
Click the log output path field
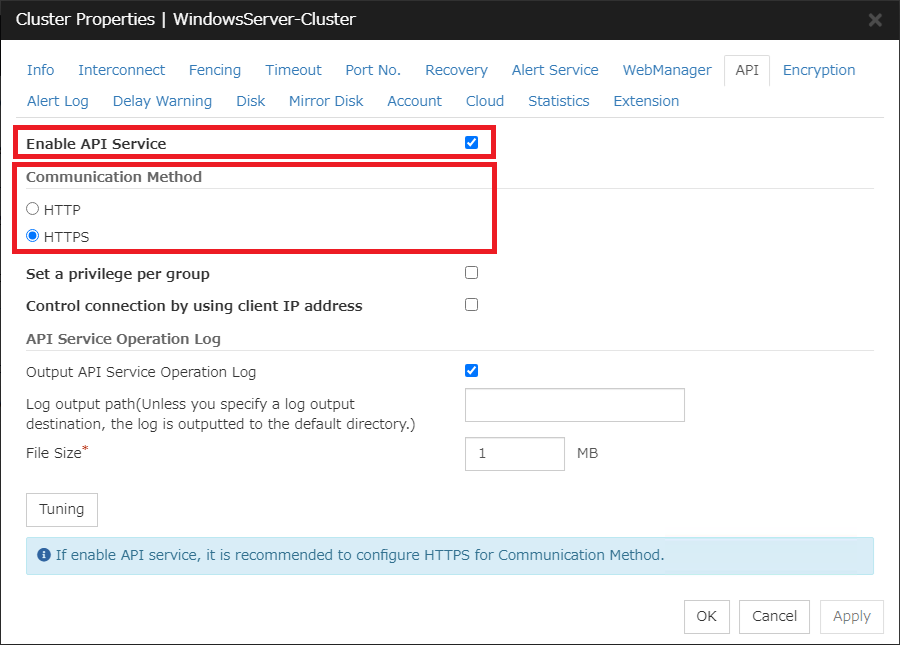(x=574, y=405)
